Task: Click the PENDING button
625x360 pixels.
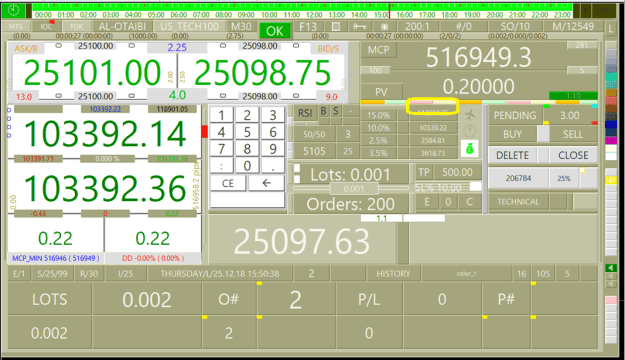Action: tap(515, 115)
